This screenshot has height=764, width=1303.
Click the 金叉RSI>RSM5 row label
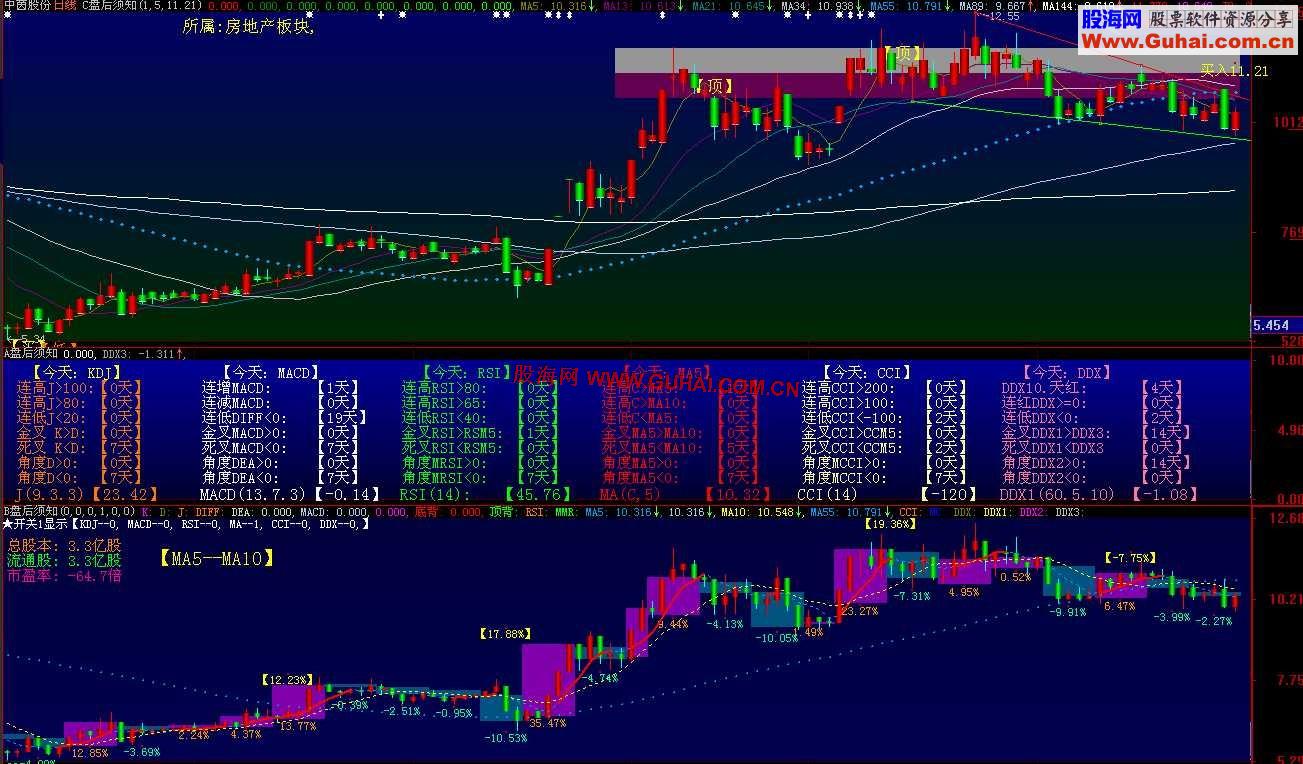coord(454,433)
